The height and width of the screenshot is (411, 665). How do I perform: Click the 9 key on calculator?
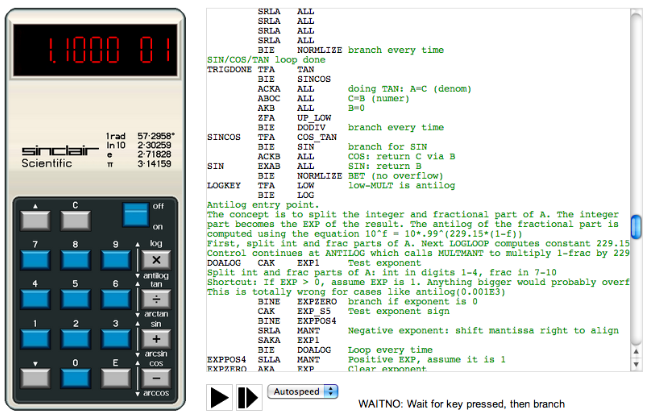click(115, 260)
